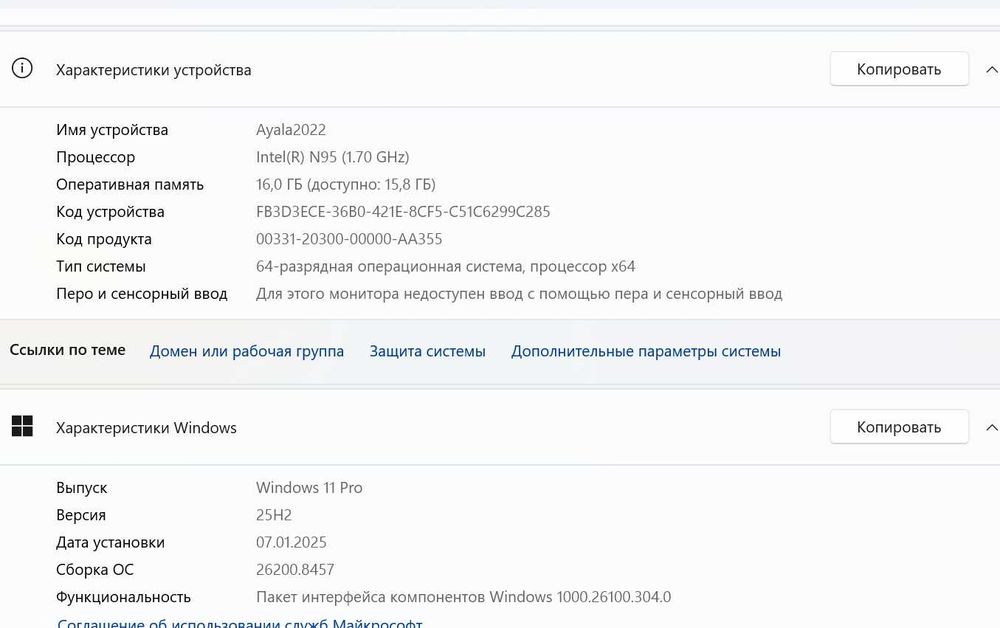Open Защита системы link

pyautogui.click(x=427, y=351)
